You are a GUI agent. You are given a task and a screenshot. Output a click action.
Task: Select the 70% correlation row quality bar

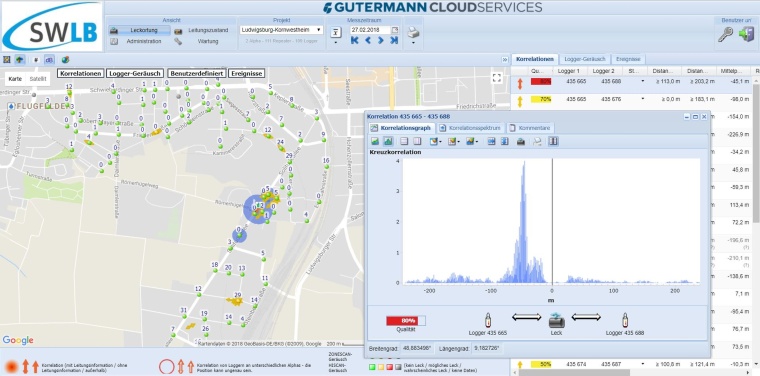(540, 99)
